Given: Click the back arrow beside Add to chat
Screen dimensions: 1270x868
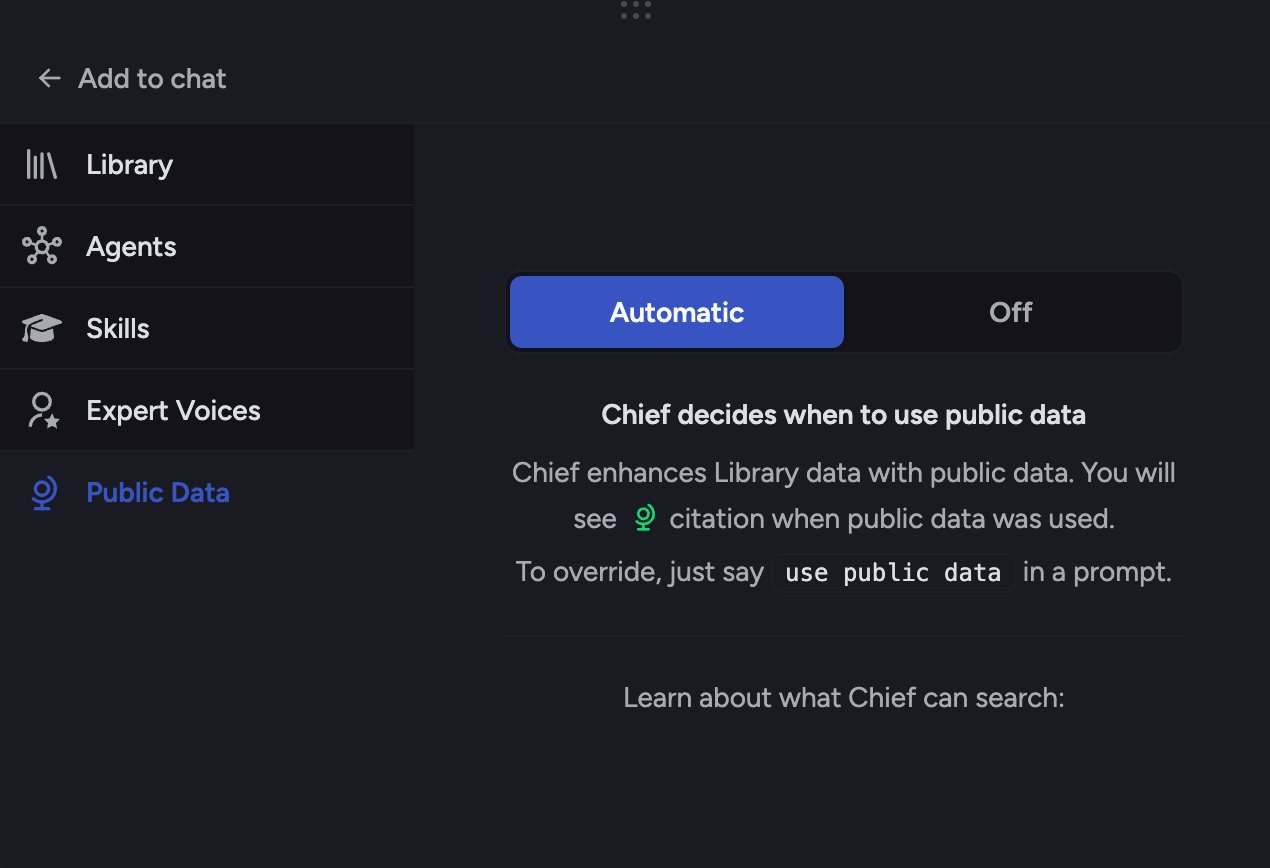Looking at the screenshot, I should [49, 78].
